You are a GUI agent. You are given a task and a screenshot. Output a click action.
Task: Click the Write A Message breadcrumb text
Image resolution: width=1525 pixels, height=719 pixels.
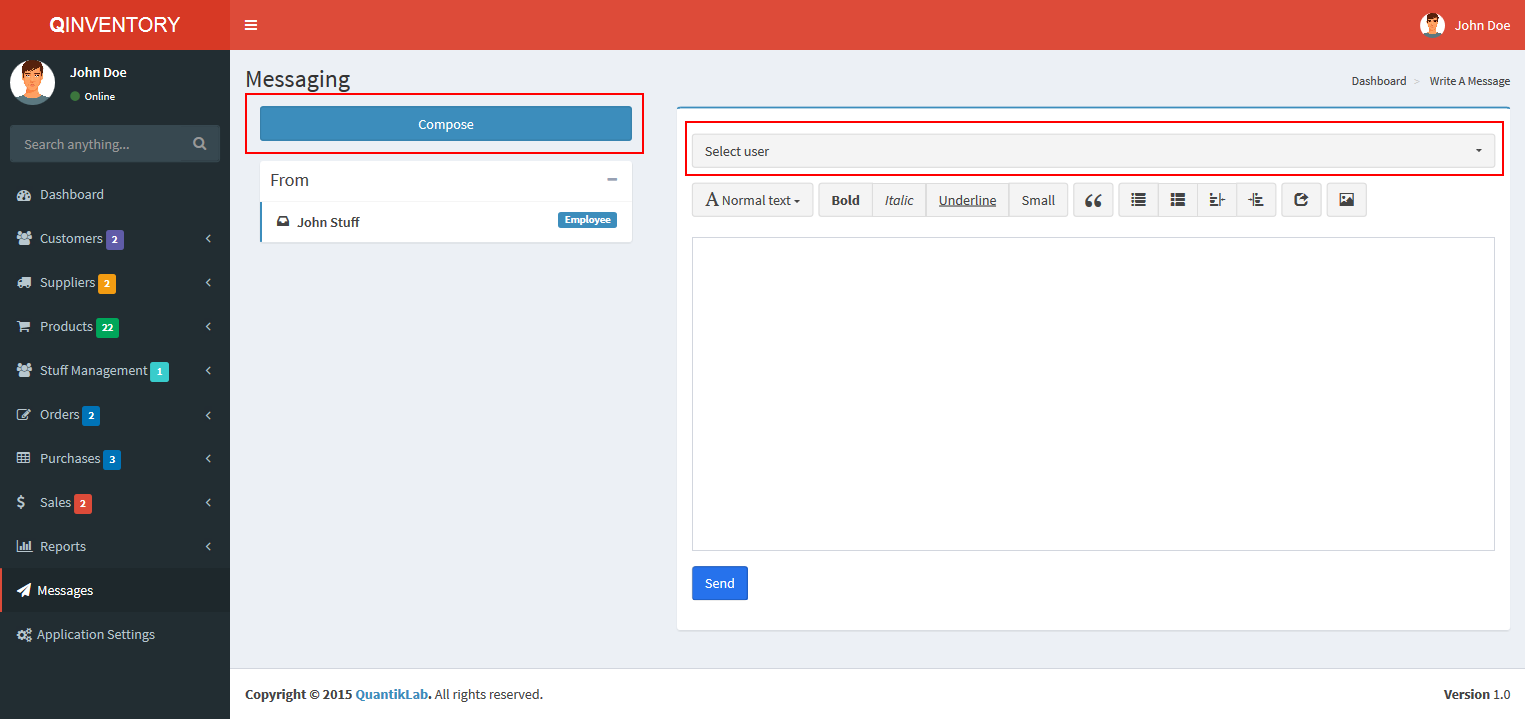click(x=1470, y=81)
